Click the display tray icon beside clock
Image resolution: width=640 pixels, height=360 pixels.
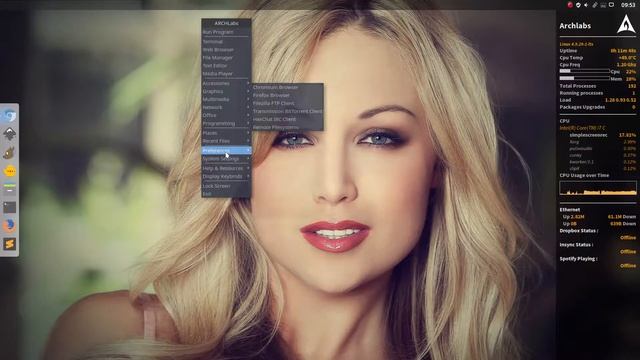[x=611, y=5]
